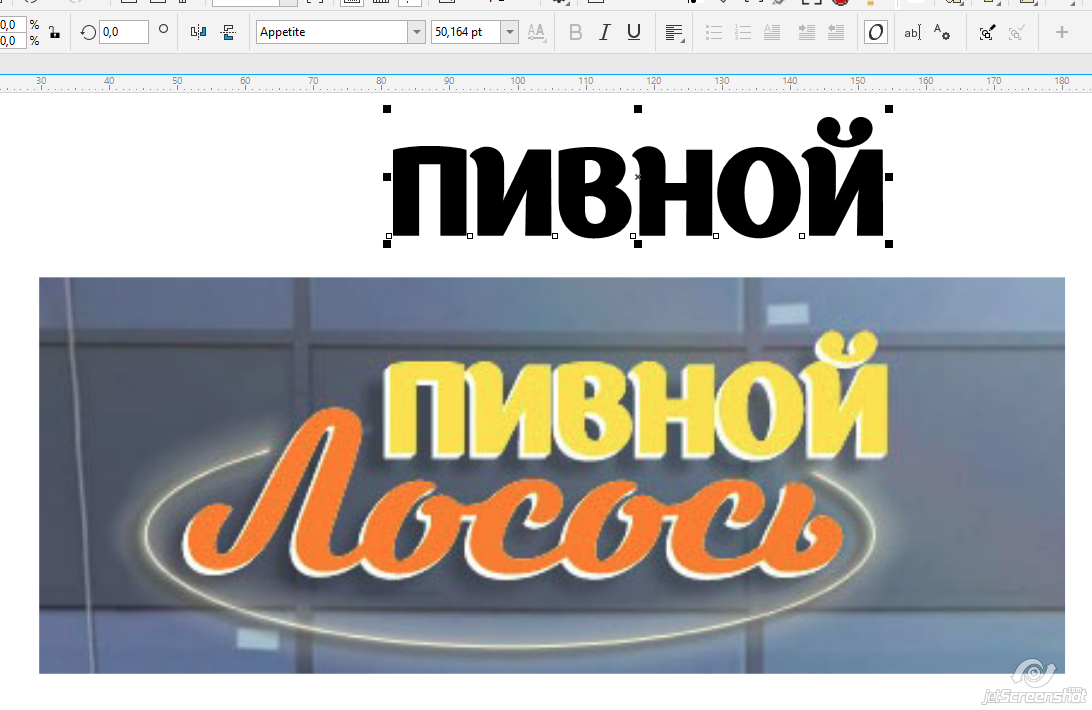The image size is (1092, 710).
Task: Mirror the selection vertically
Action: click(x=228, y=32)
